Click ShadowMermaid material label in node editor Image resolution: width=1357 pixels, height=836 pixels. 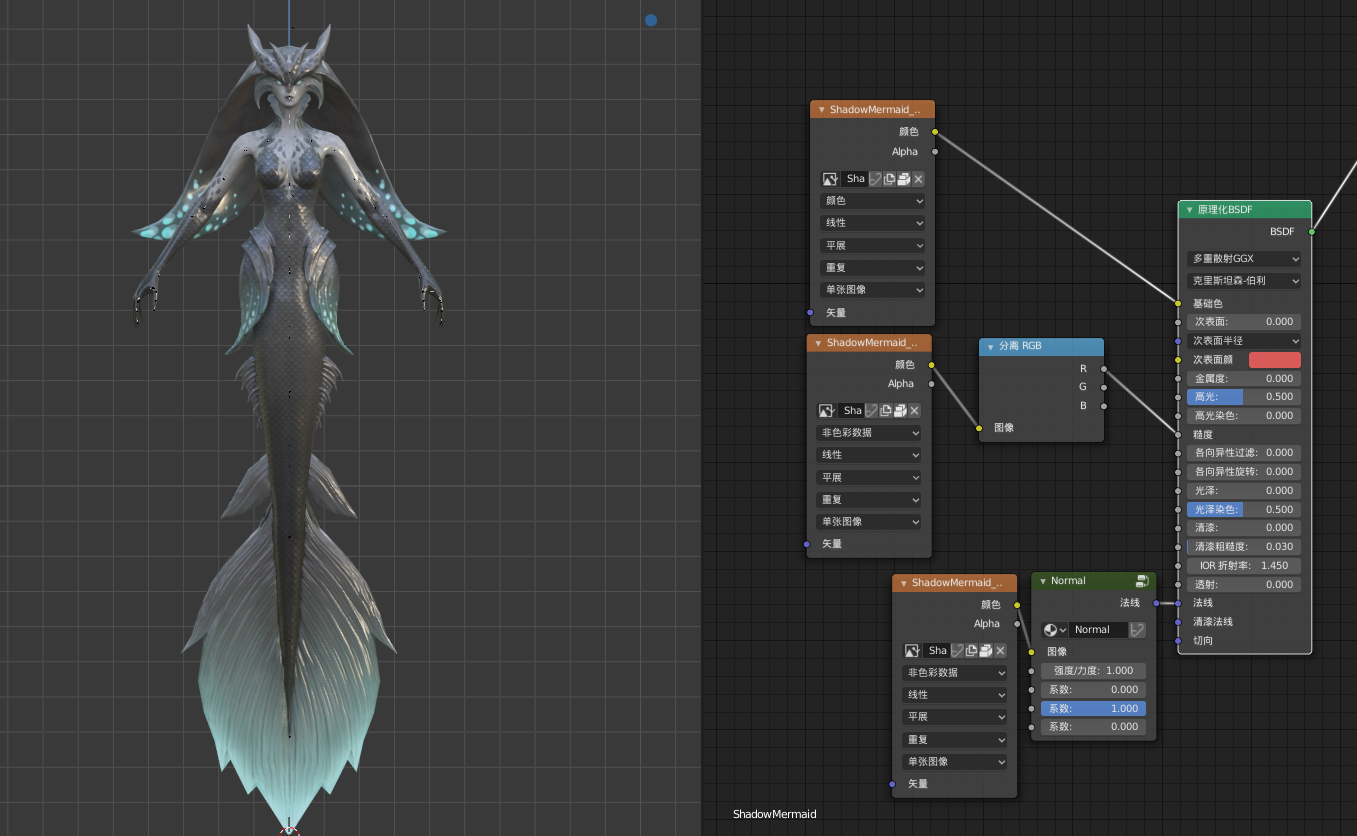(x=774, y=814)
